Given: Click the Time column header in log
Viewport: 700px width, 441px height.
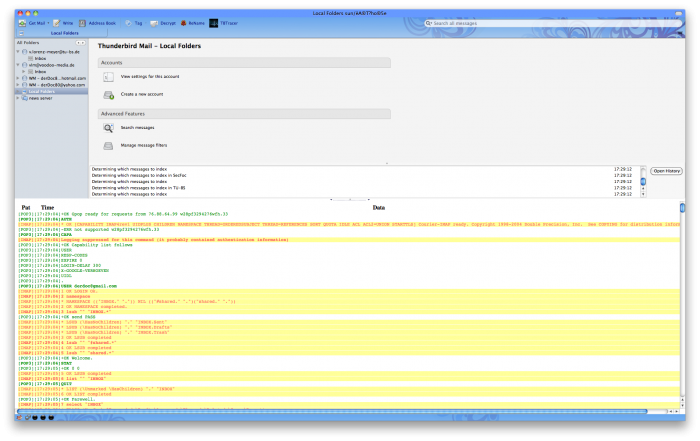Looking at the screenshot, I should 47,208.
